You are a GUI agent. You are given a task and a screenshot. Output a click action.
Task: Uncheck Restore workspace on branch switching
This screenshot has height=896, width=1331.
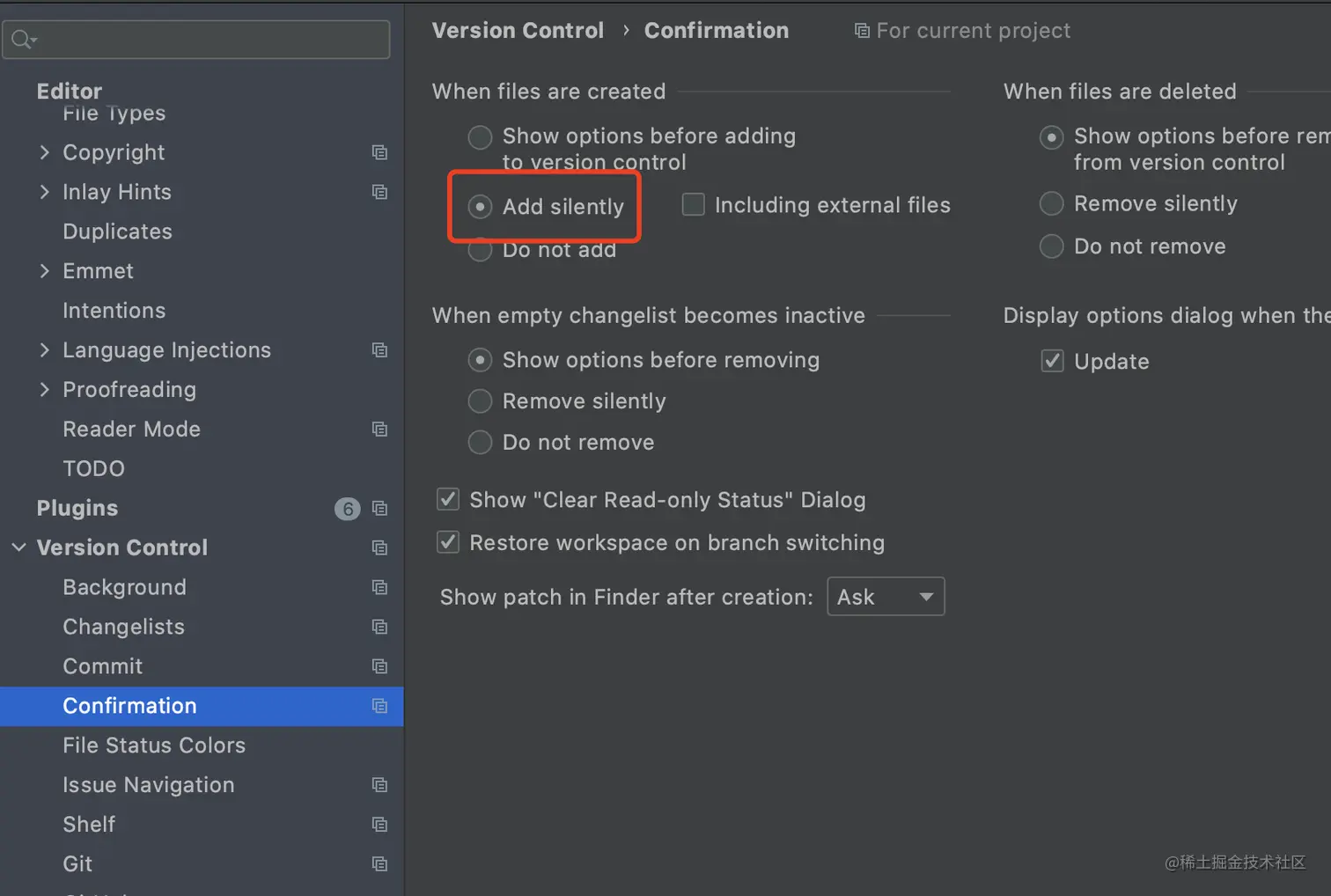pyautogui.click(x=448, y=542)
